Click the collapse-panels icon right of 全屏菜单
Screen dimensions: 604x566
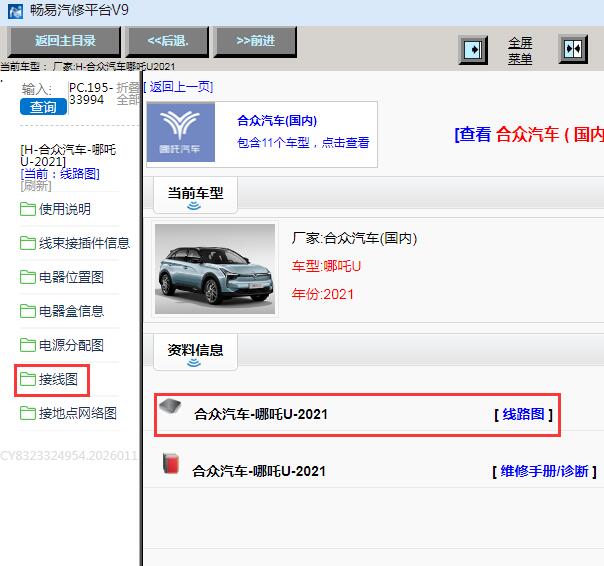point(573,49)
